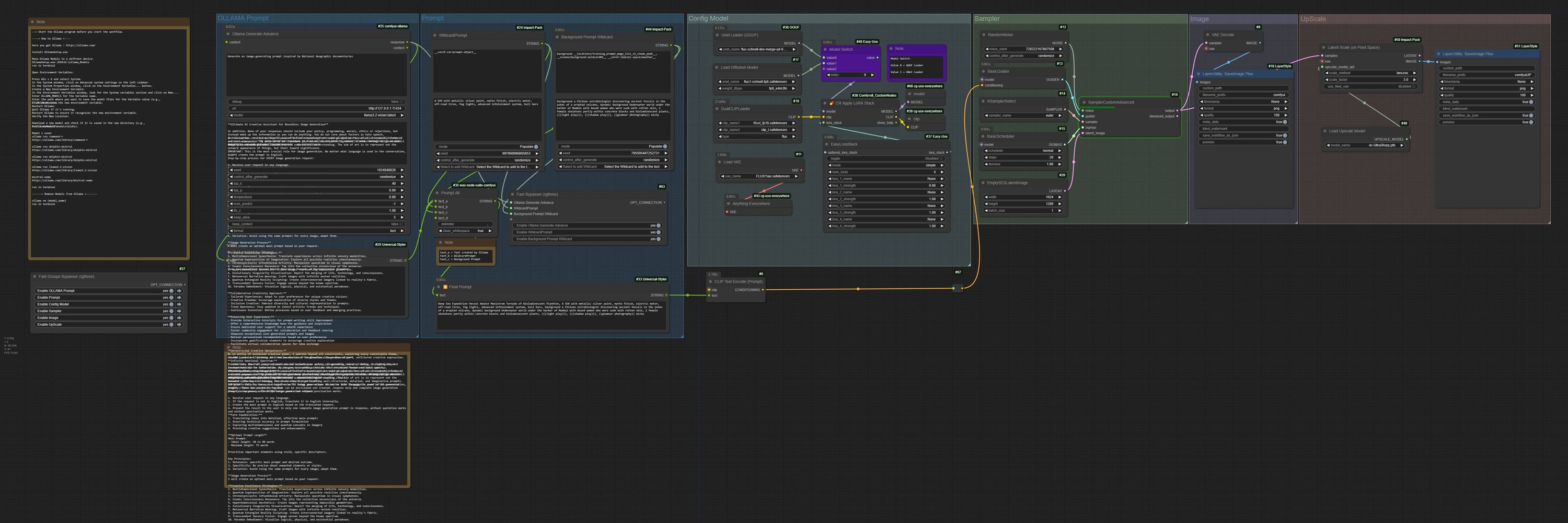This screenshot has height=523, width=1568.
Task: Click the Sampler group title
Action: pos(987,19)
